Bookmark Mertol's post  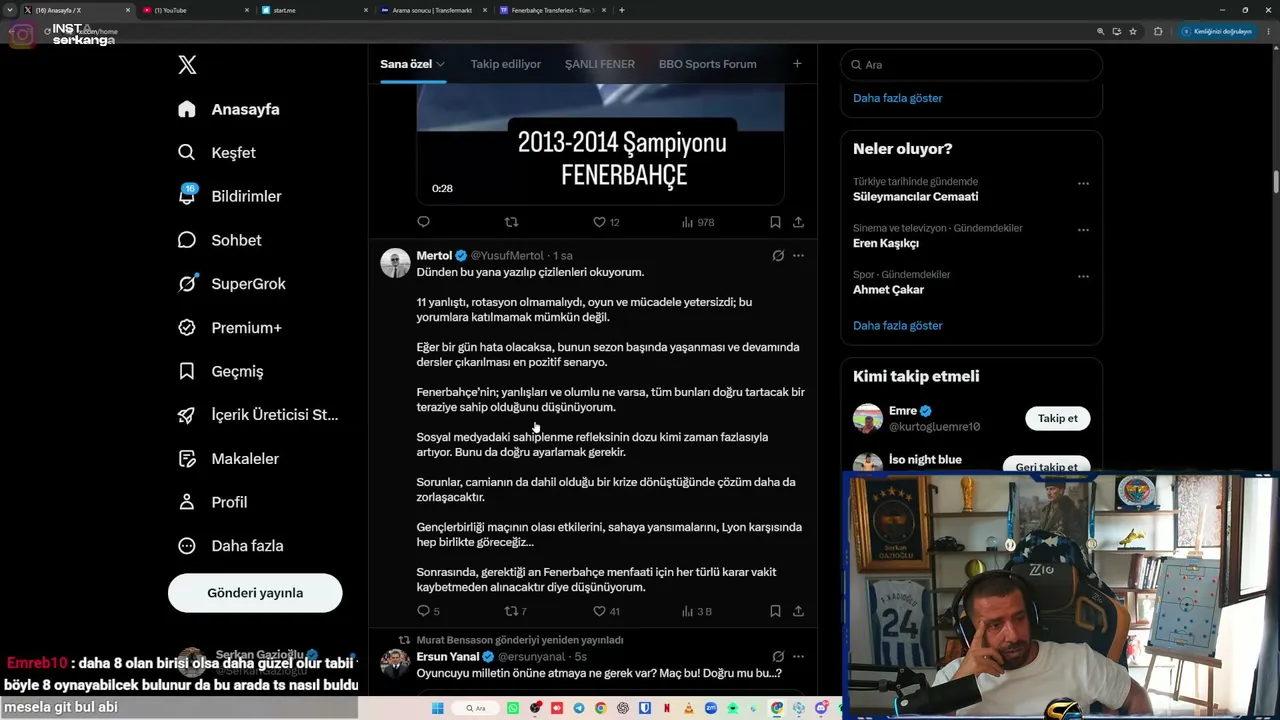[x=775, y=611]
